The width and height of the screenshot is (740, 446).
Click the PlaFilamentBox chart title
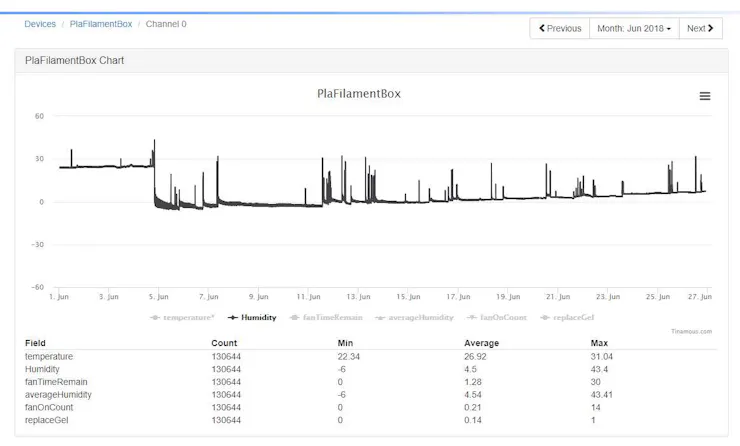click(358, 94)
